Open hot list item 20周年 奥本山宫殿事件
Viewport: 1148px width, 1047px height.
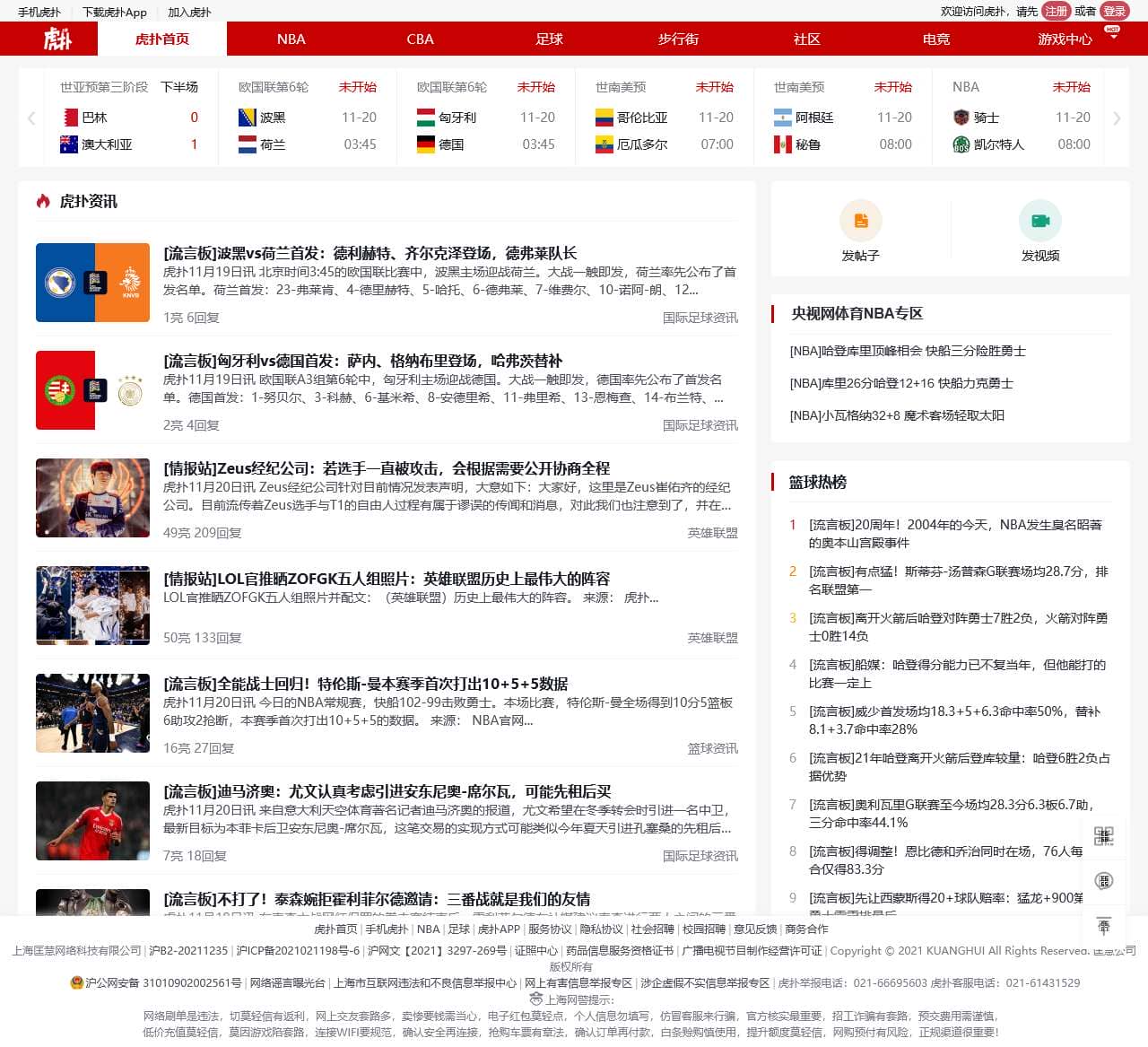[955, 534]
